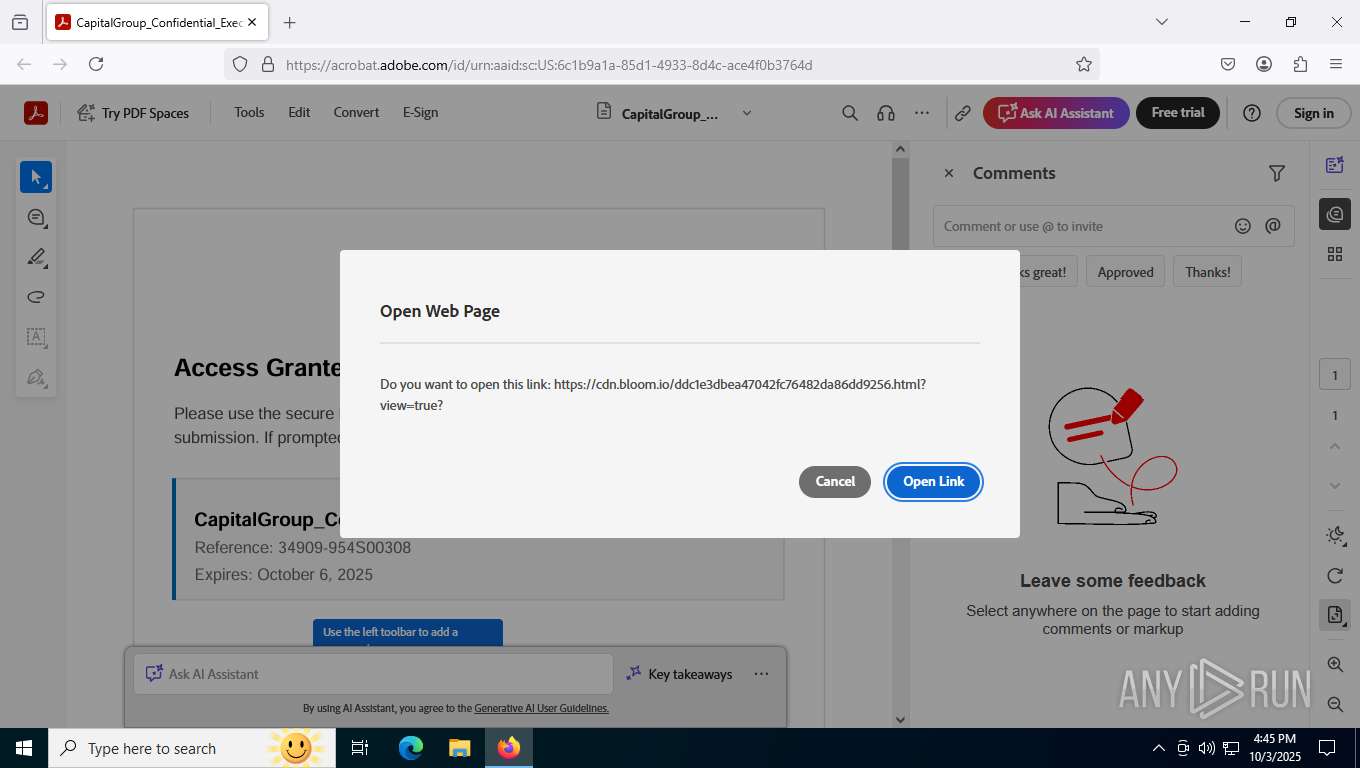Click the Sign in button

click(1313, 113)
